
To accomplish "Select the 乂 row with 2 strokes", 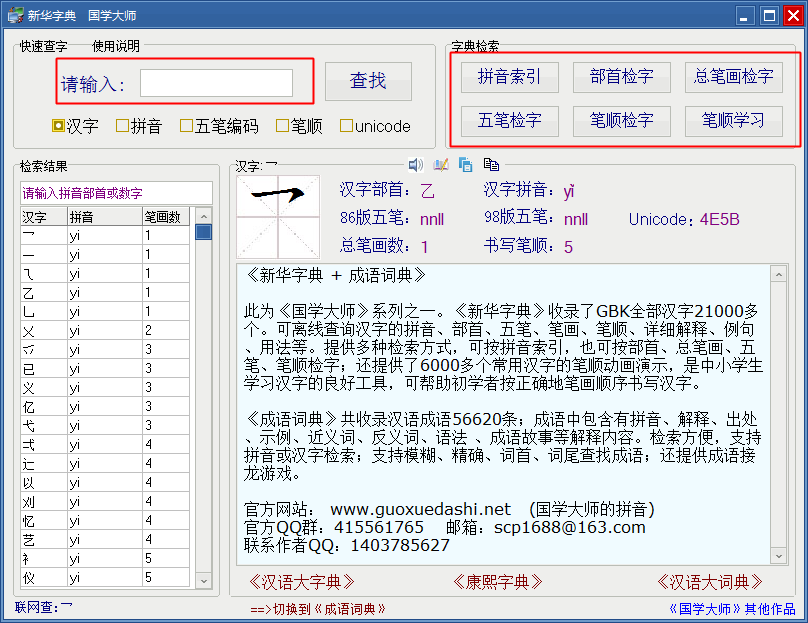I will [x=105, y=331].
